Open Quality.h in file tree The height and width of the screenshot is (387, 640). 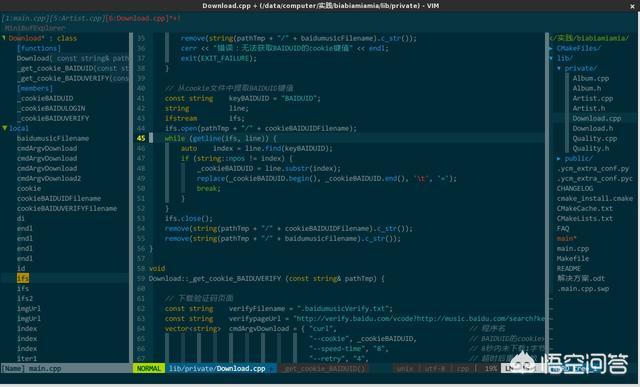[591, 148]
